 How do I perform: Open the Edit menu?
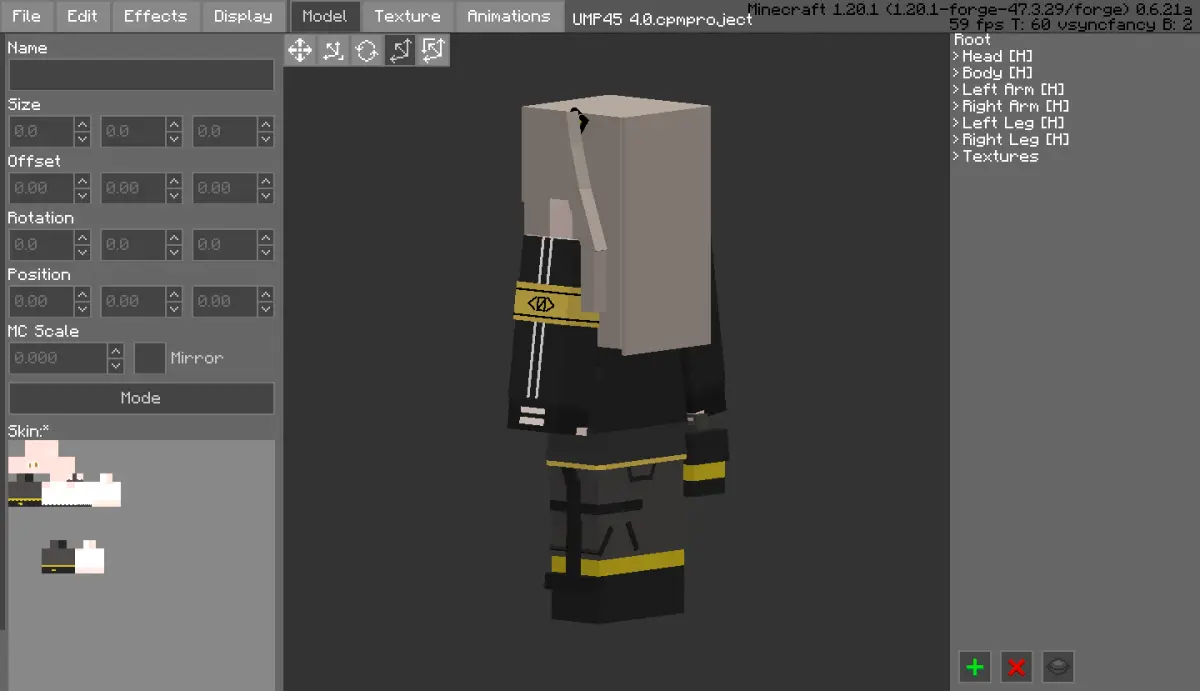[82, 16]
